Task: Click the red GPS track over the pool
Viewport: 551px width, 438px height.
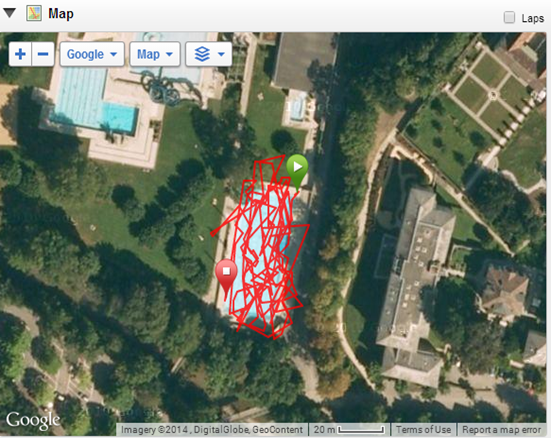Action: (262, 246)
